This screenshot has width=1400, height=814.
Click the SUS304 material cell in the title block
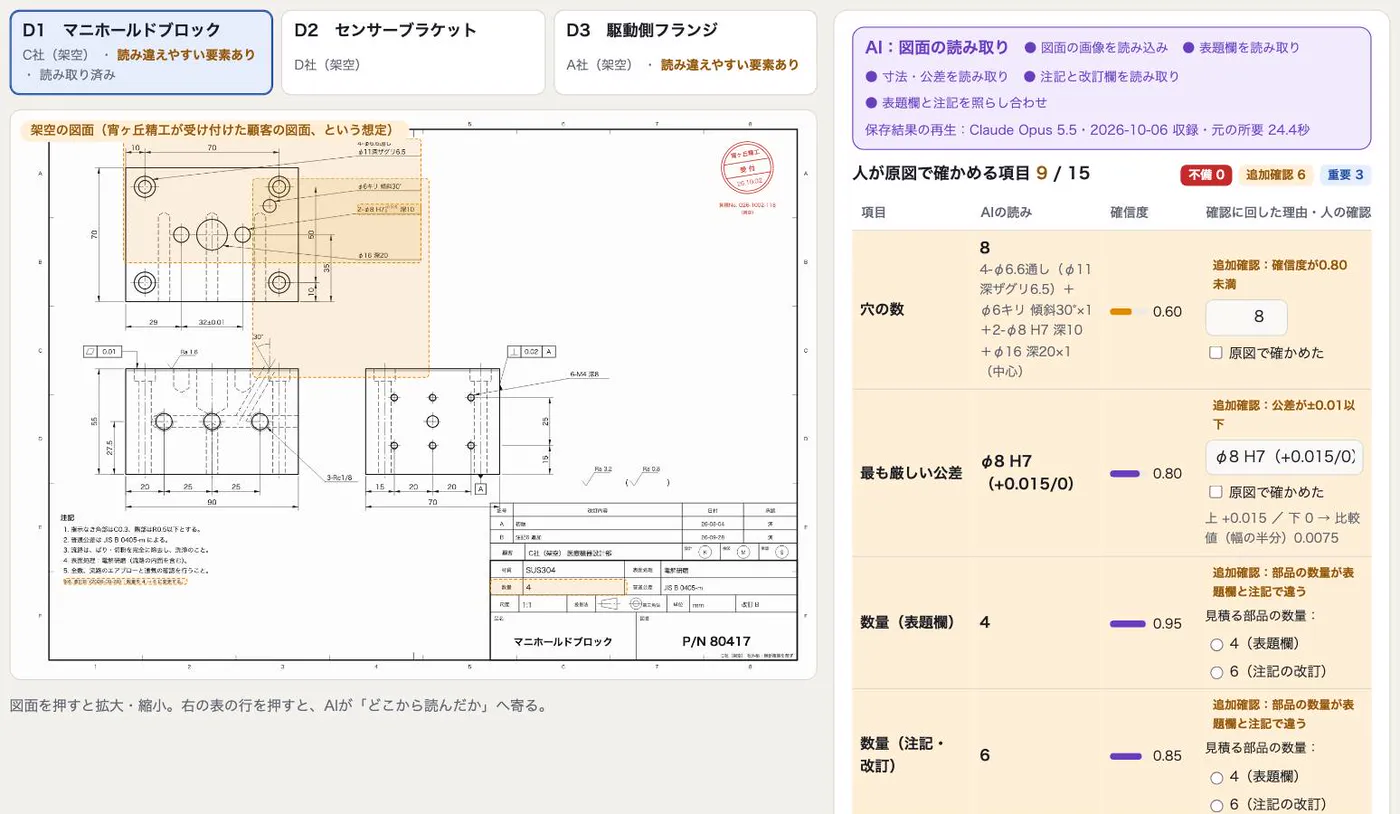tap(574, 569)
